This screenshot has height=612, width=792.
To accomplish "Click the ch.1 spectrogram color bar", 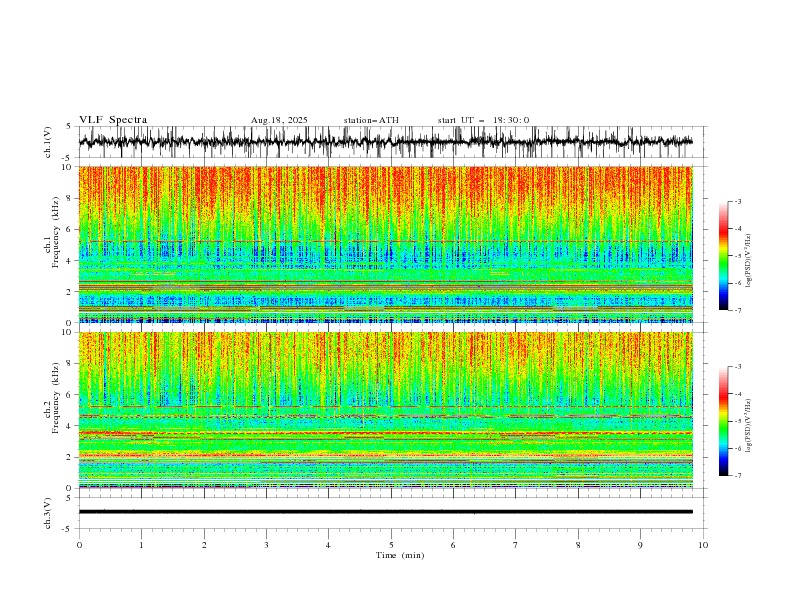I will 723,256.
